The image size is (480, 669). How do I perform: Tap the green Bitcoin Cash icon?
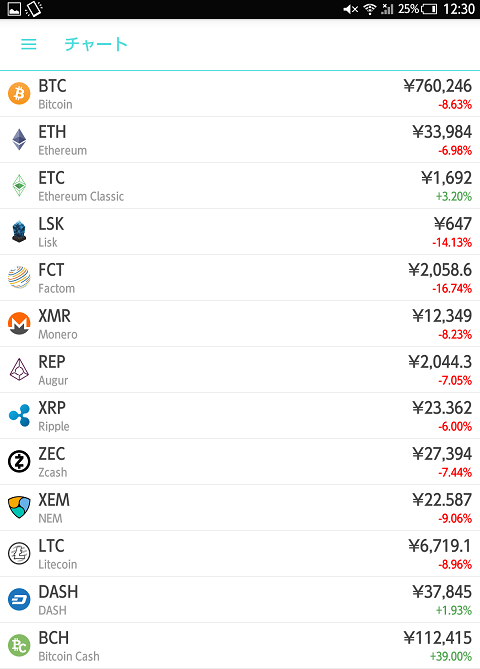(x=19, y=646)
